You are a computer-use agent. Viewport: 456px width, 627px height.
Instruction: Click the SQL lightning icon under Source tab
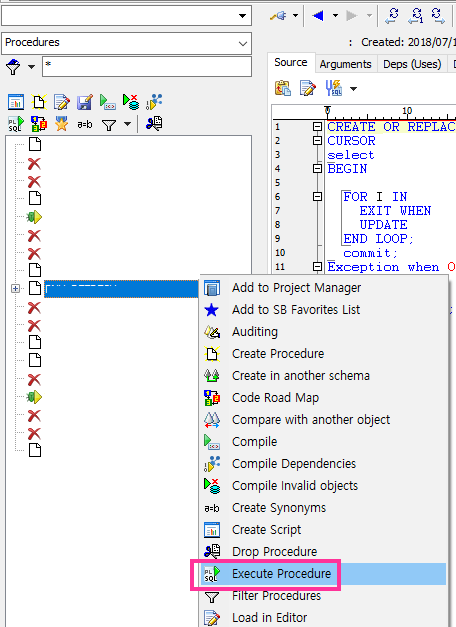(x=334, y=88)
